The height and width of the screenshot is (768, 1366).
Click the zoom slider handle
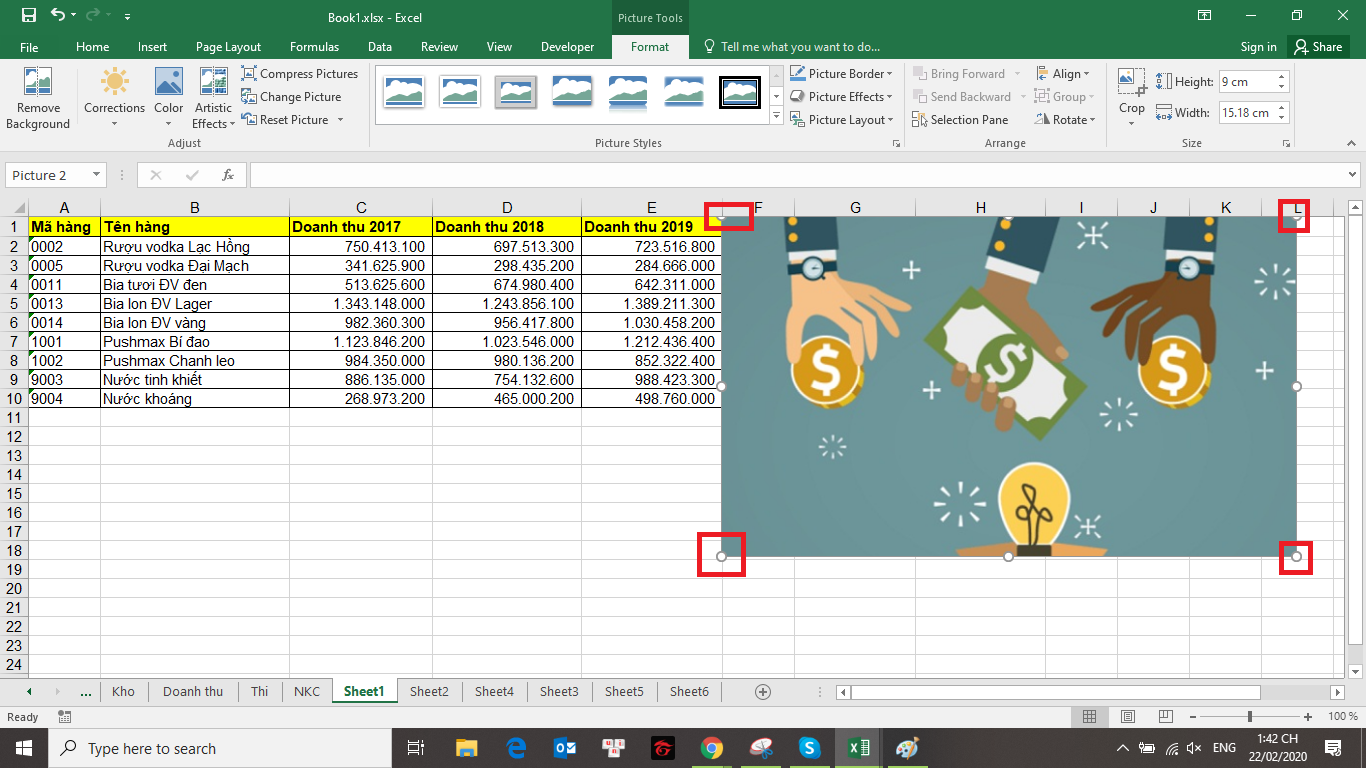1250,717
